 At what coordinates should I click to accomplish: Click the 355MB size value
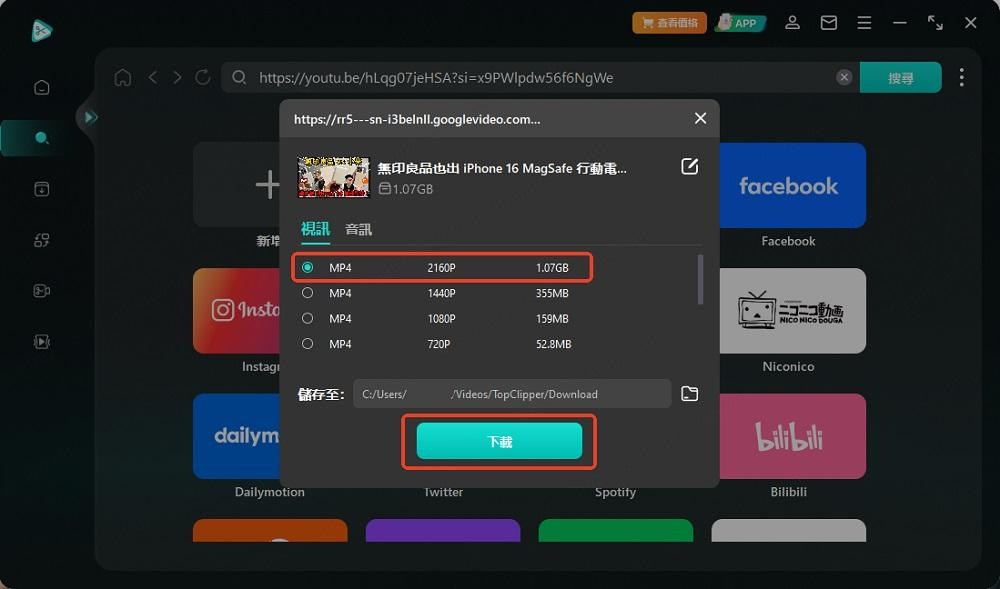(x=552, y=293)
